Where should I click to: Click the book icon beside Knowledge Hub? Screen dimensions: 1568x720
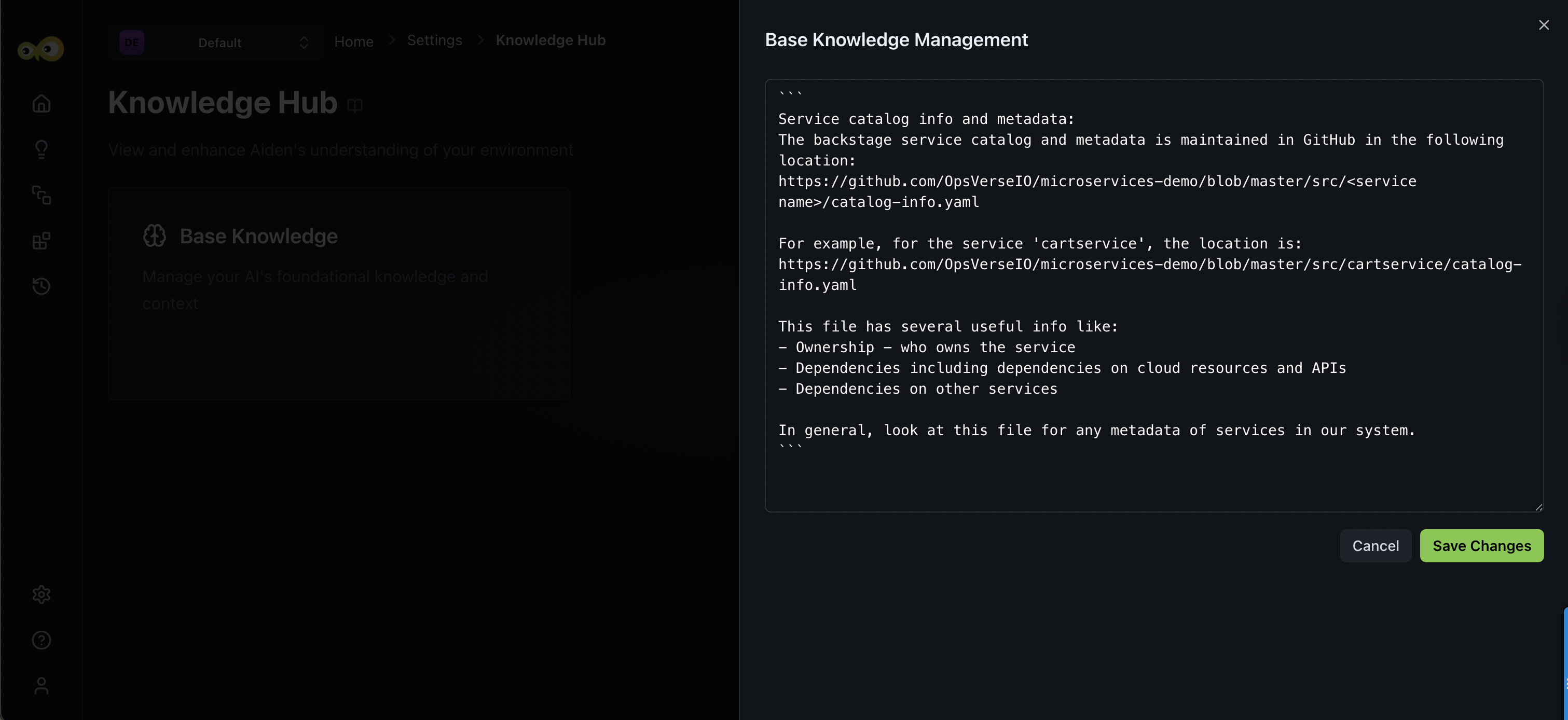[355, 105]
